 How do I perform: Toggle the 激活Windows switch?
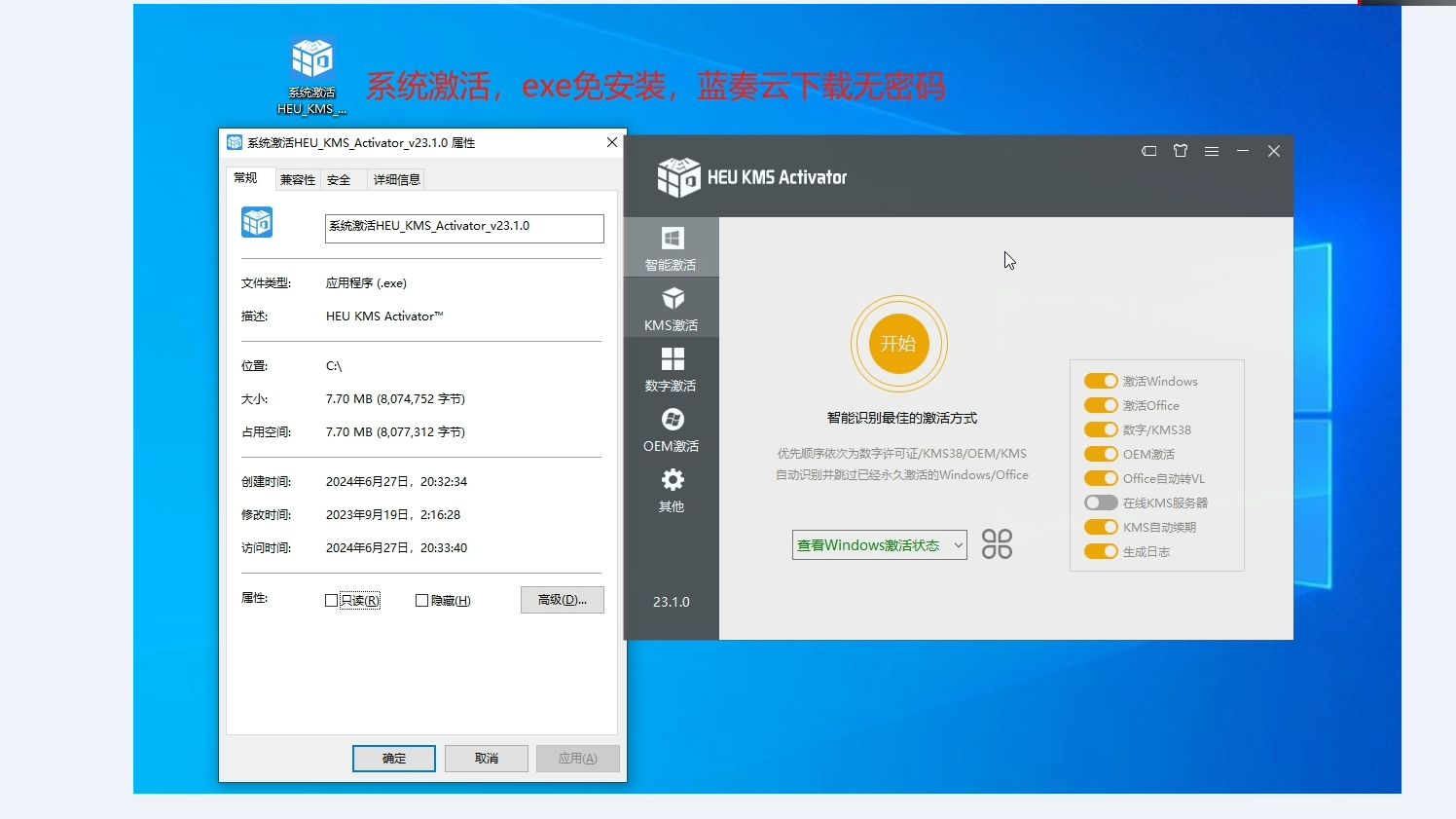pos(1101,381)
